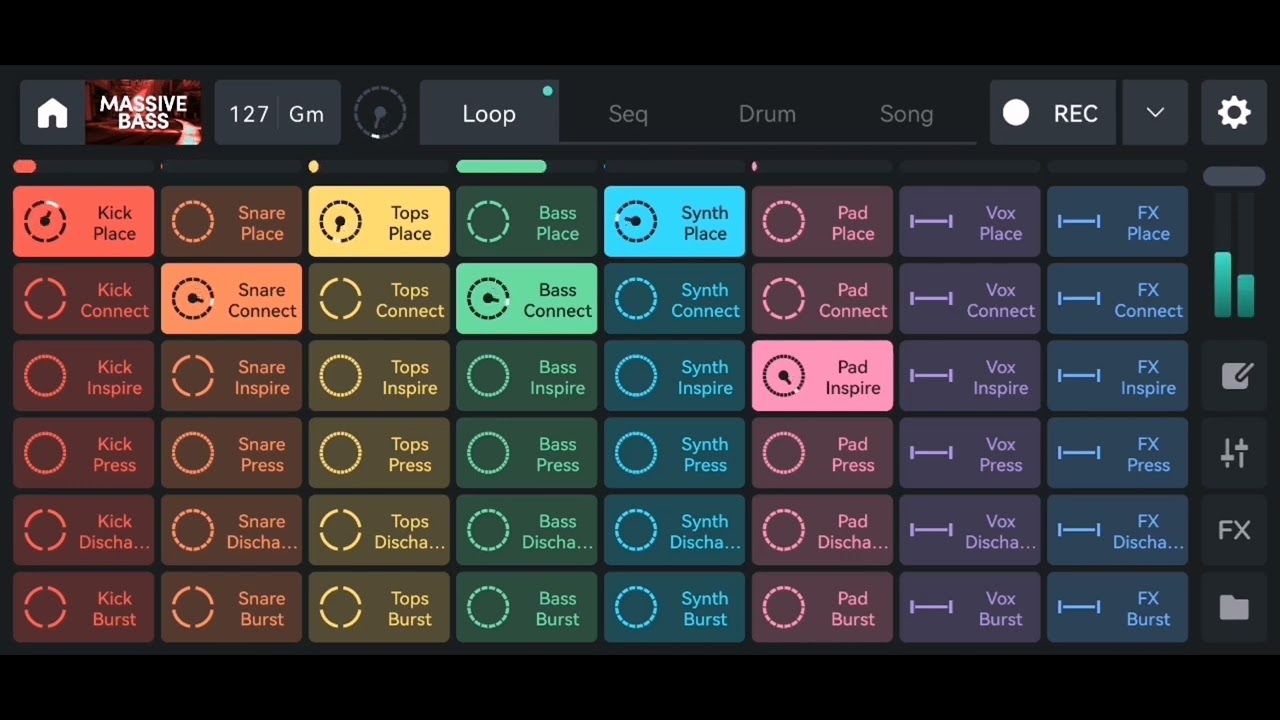Go to the home screen icon
Image resolution: width=1280 pixels, height=720 pixels.
(53, 113)
